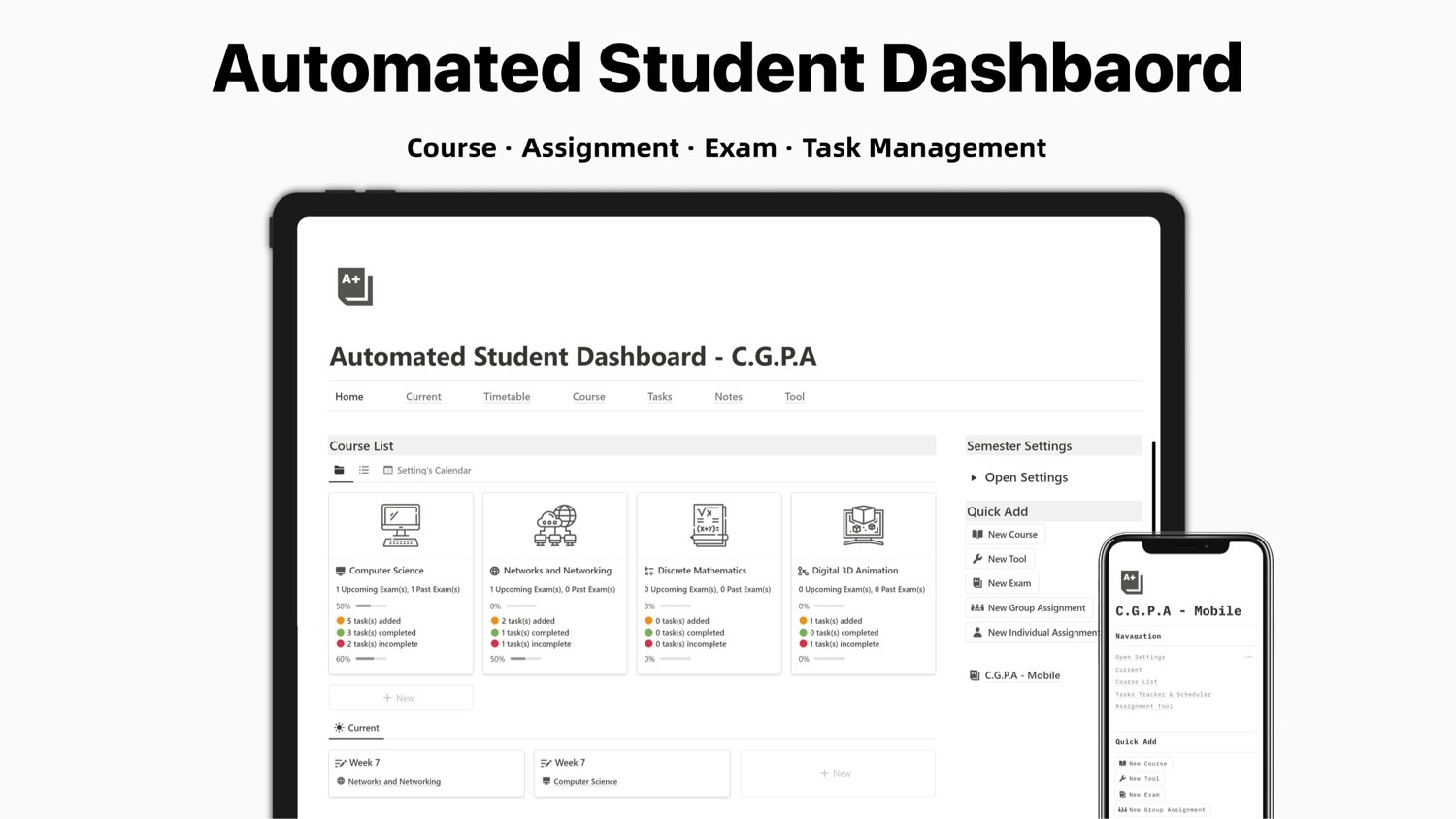
Task: Click the book icon on New Course button
Action: 977,534
